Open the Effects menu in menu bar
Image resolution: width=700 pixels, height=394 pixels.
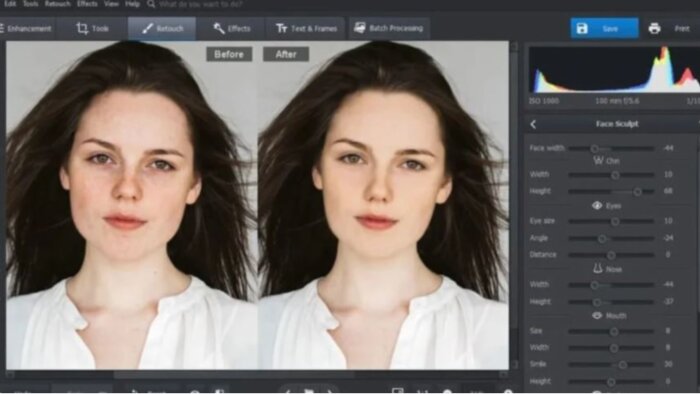87,4
